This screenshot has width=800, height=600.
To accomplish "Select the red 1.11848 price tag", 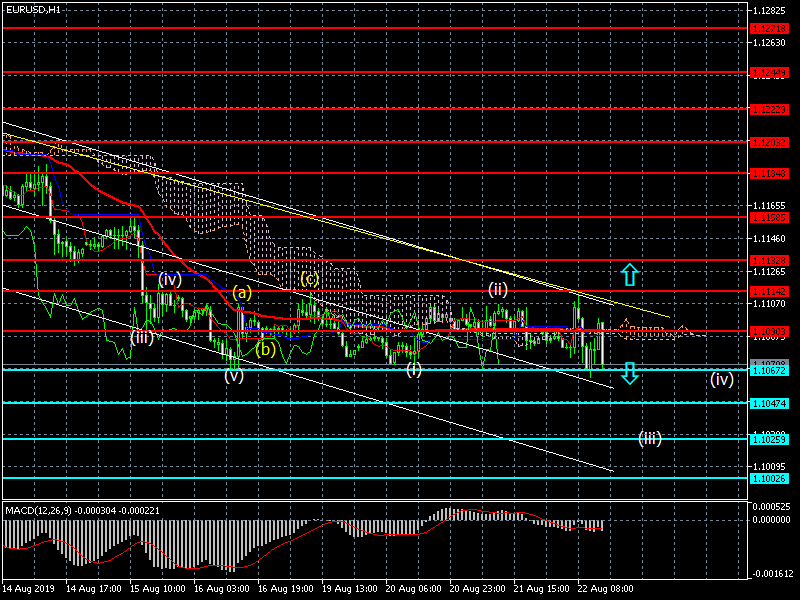I will [x=769, y=173].
